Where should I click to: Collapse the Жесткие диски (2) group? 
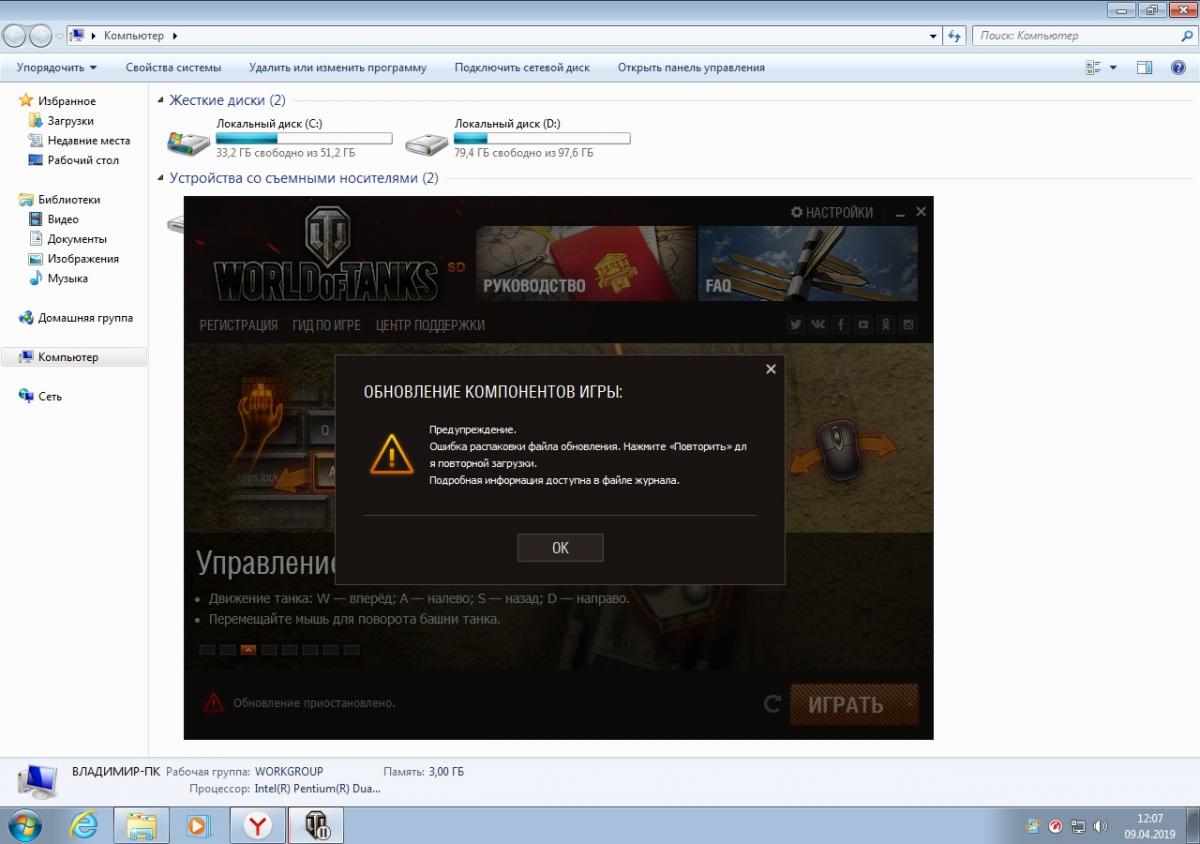coord(162,101)
